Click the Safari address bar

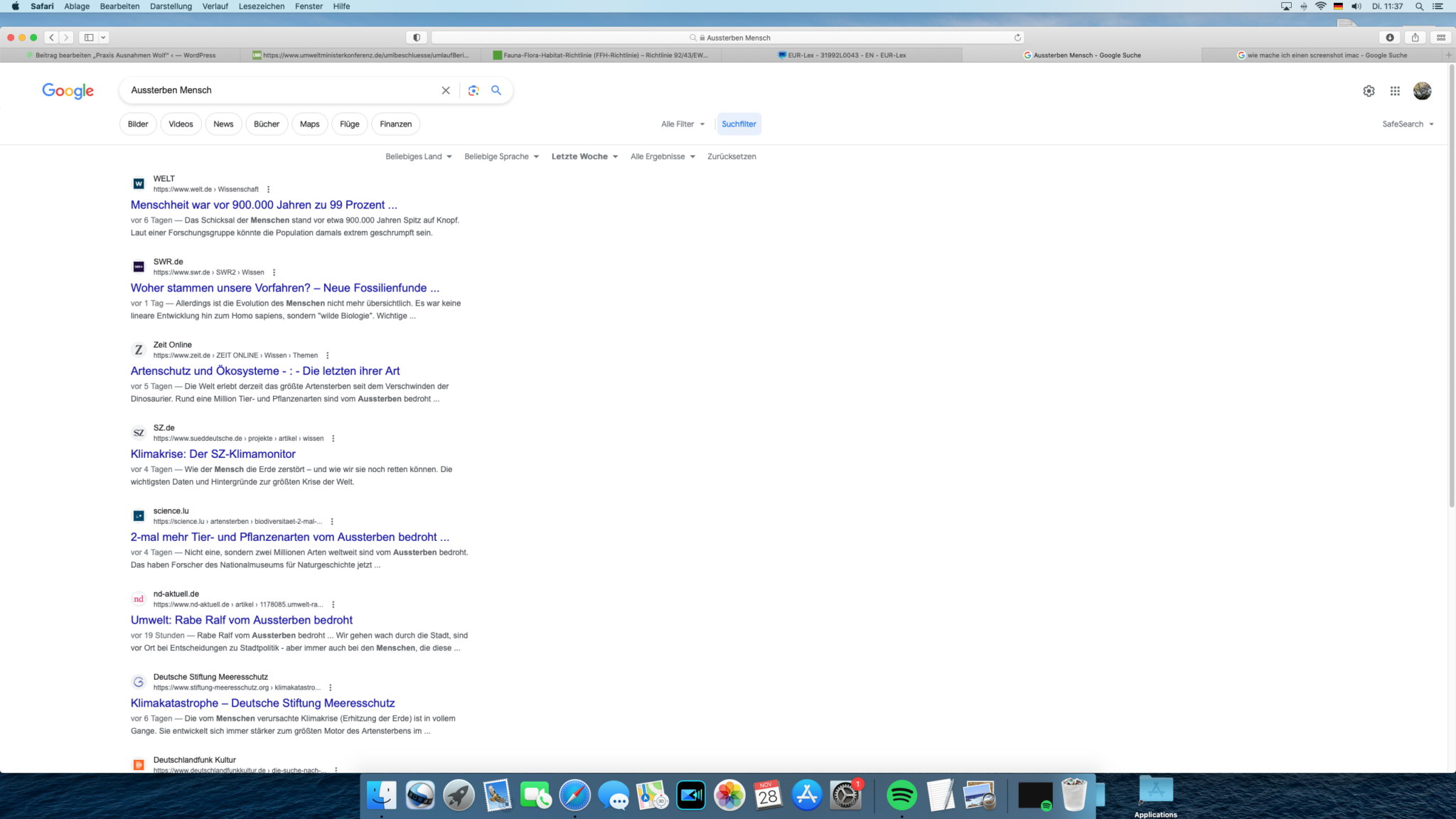click(x=727, y=38)
